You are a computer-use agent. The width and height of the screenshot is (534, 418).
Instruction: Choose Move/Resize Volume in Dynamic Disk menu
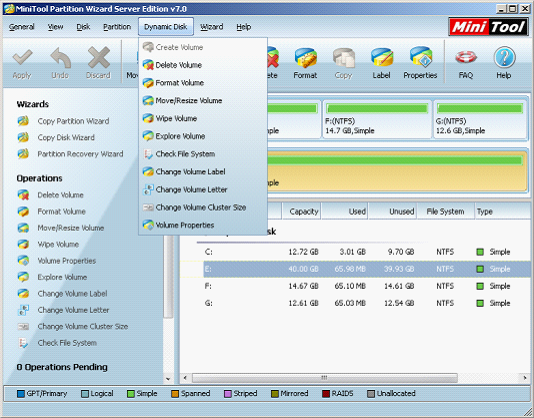203,100
